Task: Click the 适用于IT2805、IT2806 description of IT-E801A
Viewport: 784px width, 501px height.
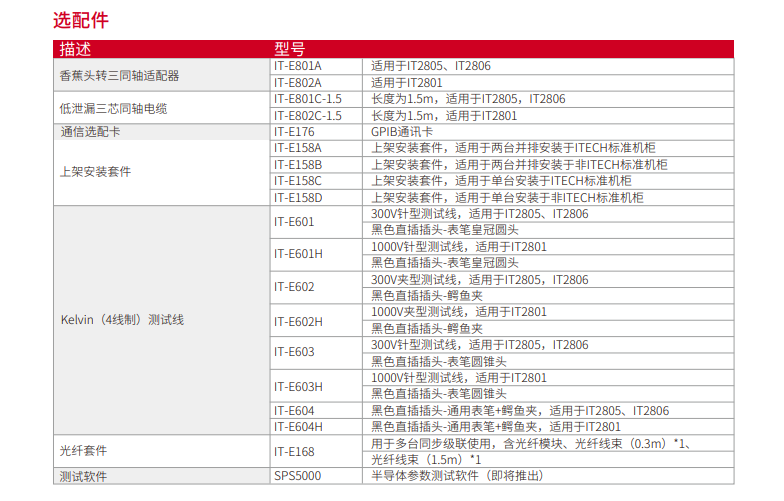Action: click(x=430, y=66)
